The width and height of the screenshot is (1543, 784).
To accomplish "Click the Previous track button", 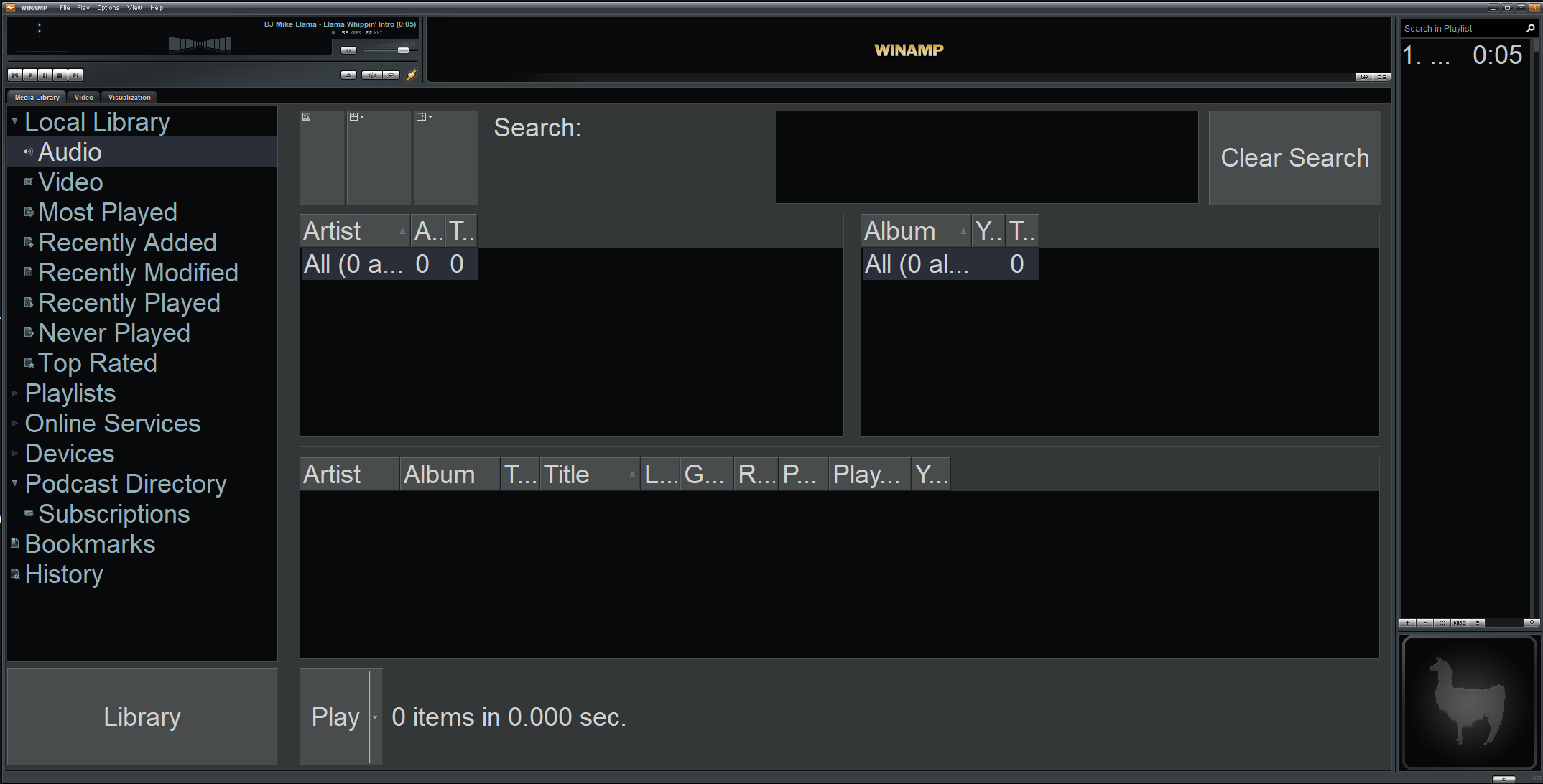I will [x=15, y=75].
